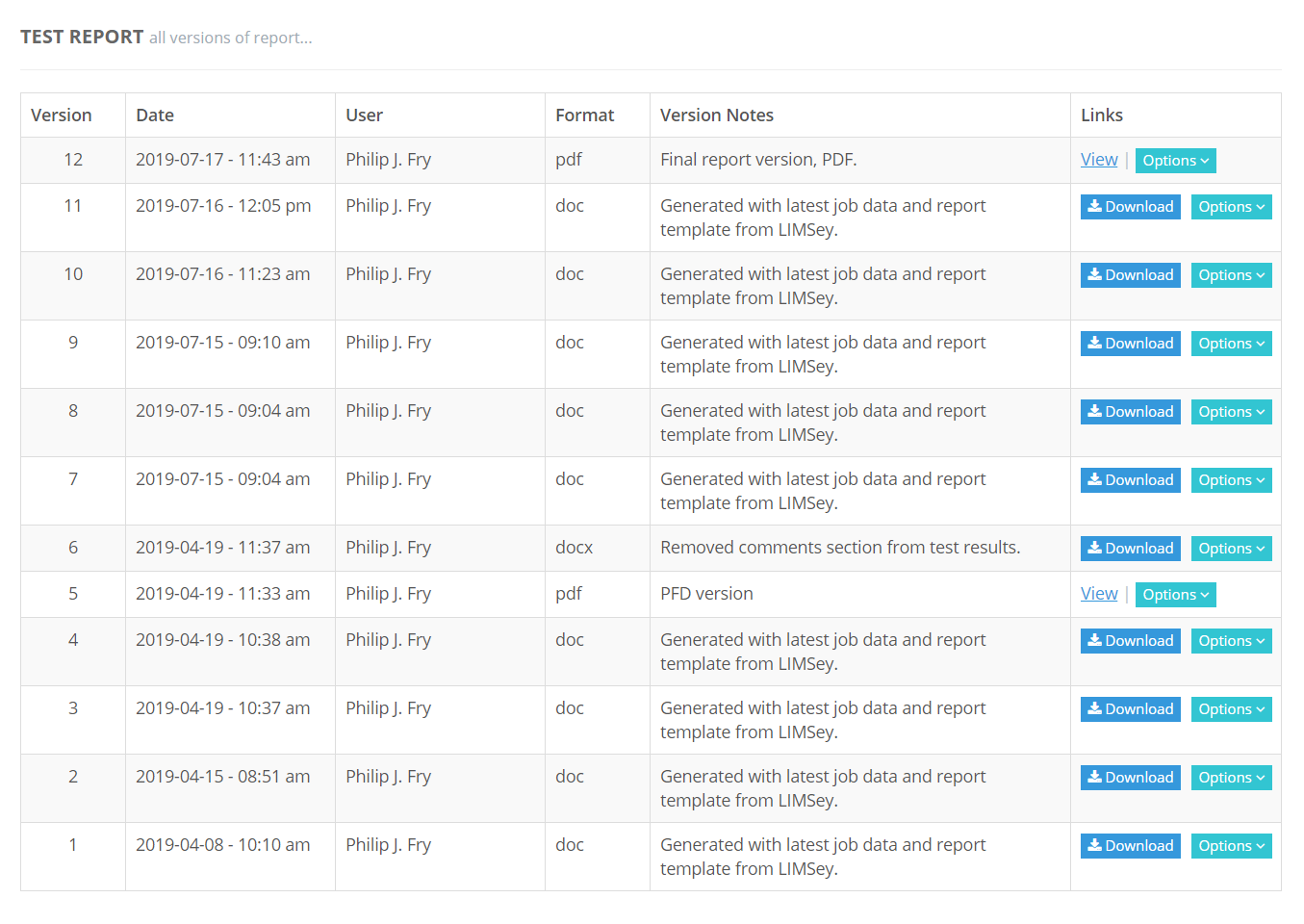Download version 11 of the report

coord(1130,207)
